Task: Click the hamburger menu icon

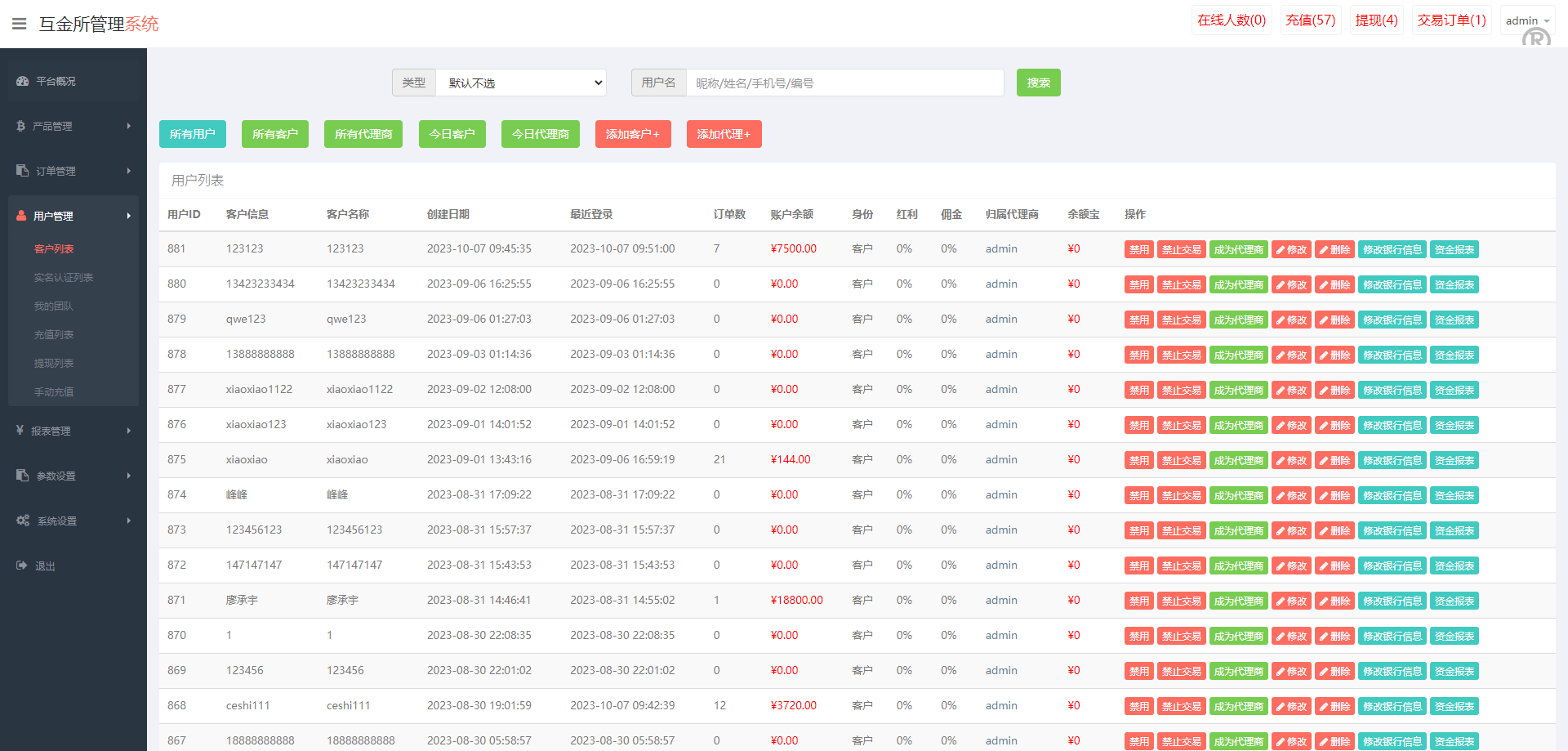Action: point(20,24)
